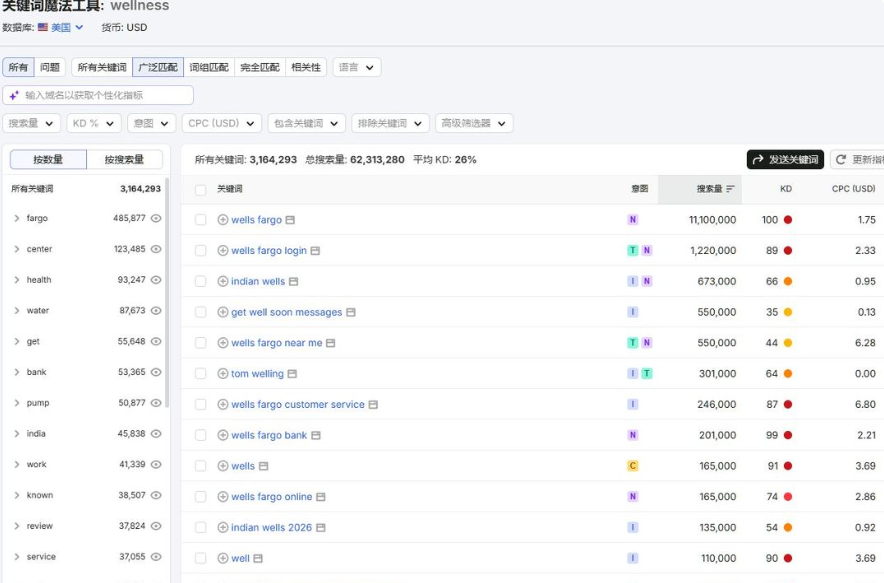Open SERP icon for 'wells fargo near me'

tap(330, 343)
